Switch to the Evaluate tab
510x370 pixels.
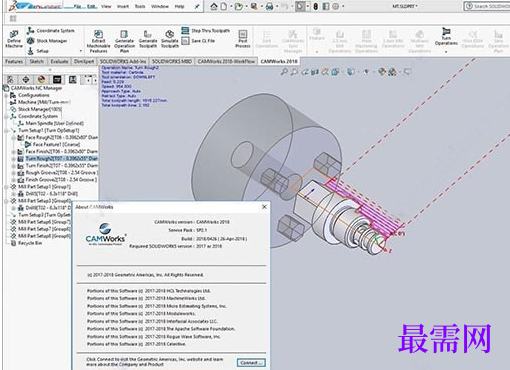(x=59, y=61)
